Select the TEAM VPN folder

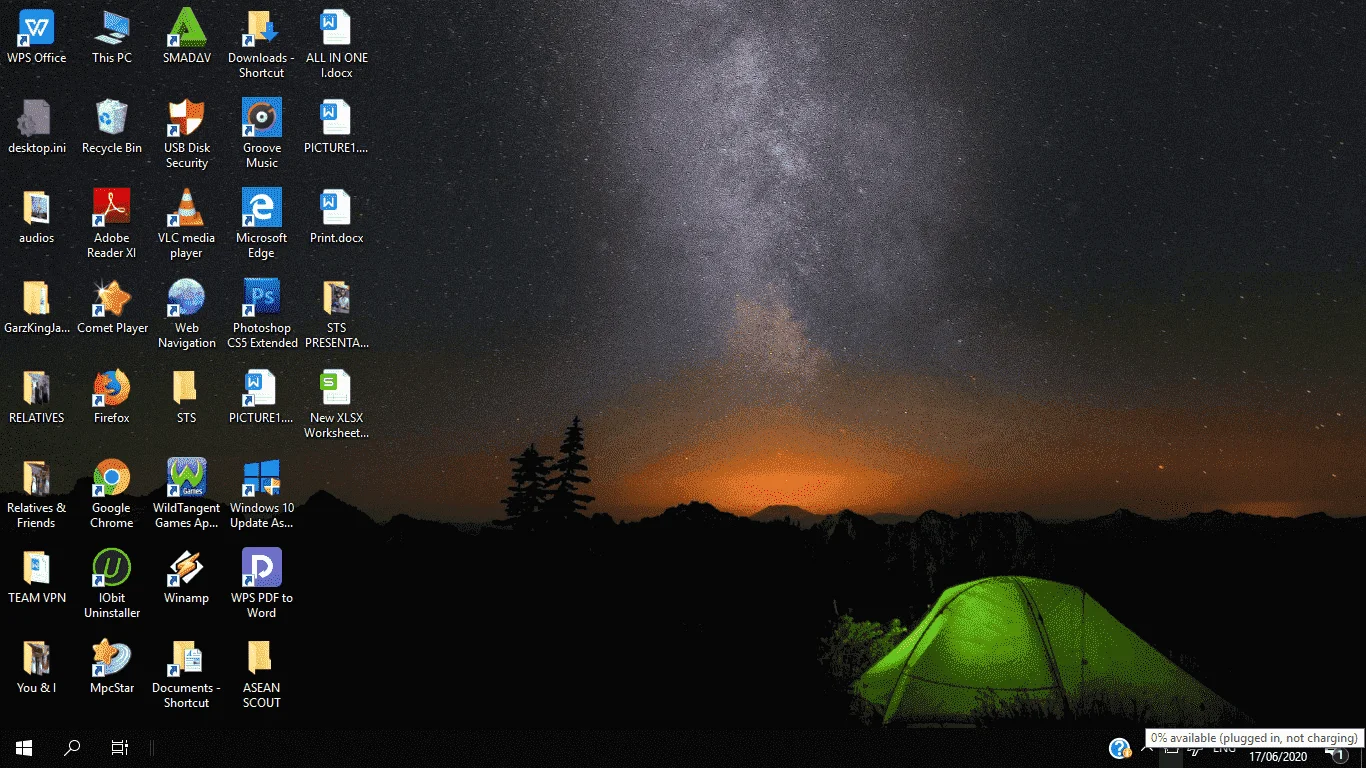(x=37, y=577)
